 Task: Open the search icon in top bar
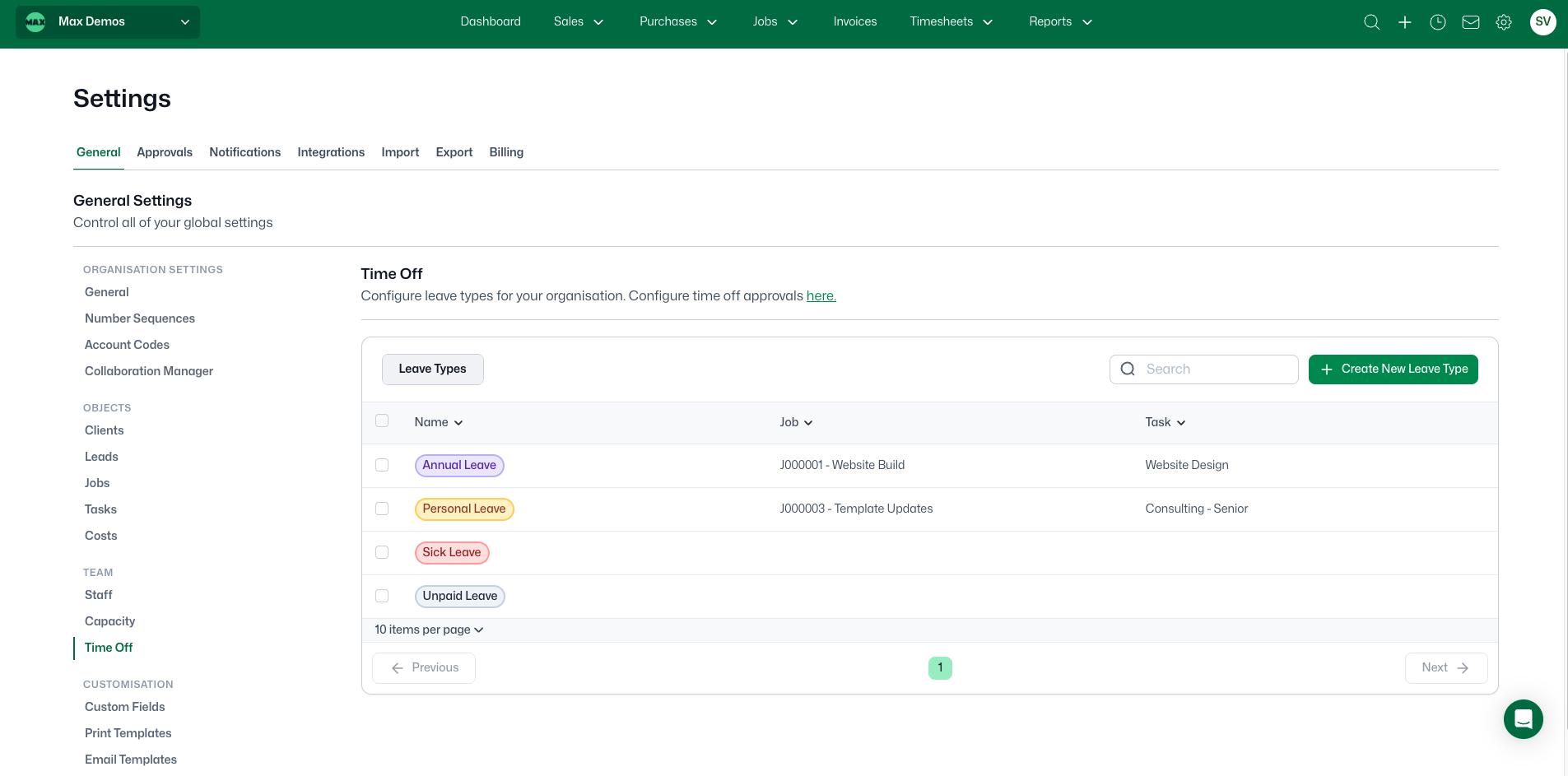pyautogui.click(x=1371, y=22)
